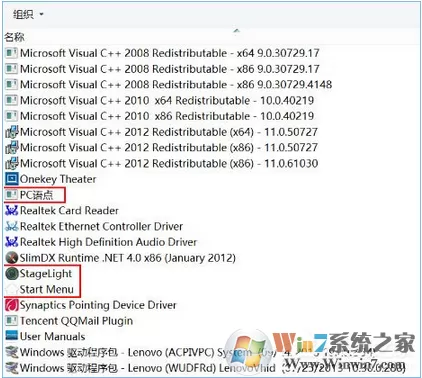
Task: Click the User Manuals icon
Action: (11, 336)
